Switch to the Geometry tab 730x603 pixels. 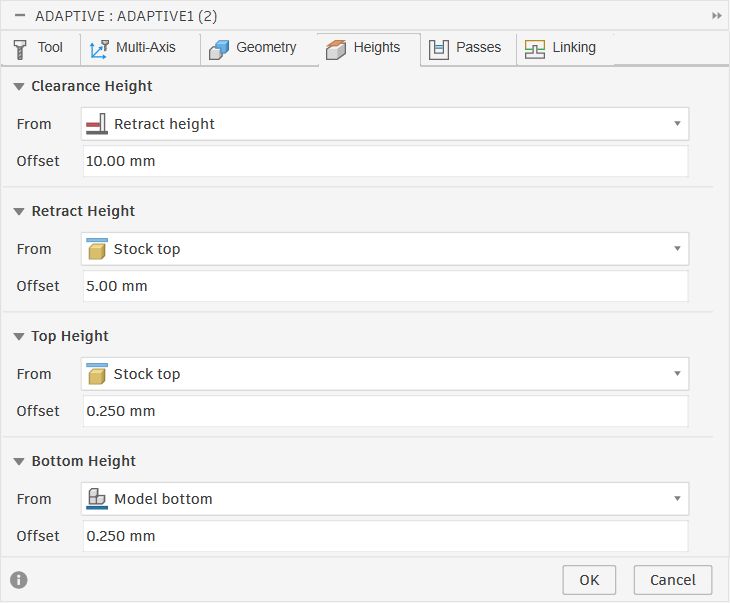259,48
